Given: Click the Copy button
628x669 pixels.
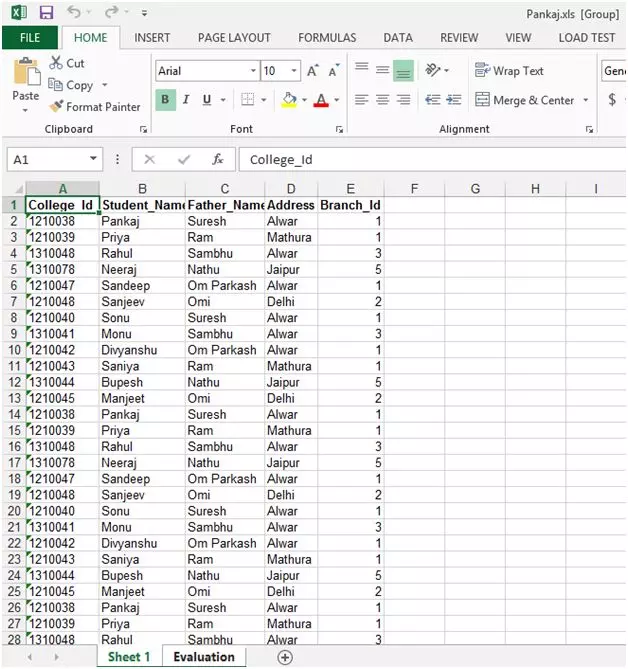Looking at the screenshot, I should (71, 85).
